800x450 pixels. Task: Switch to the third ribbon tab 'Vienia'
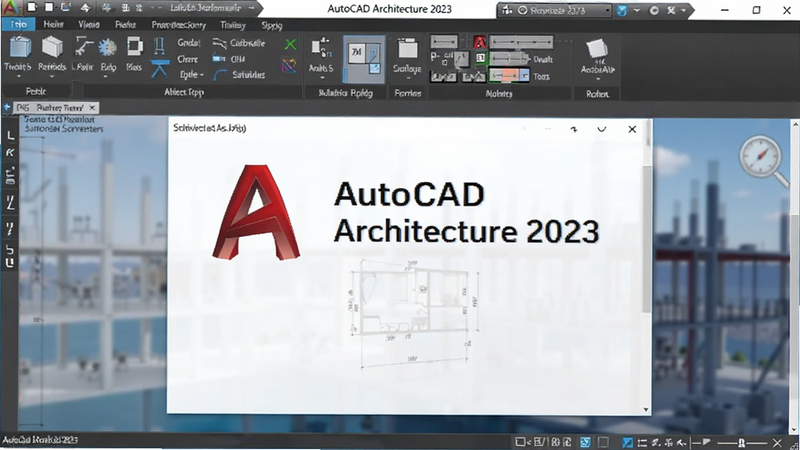[x=89, y=24]
